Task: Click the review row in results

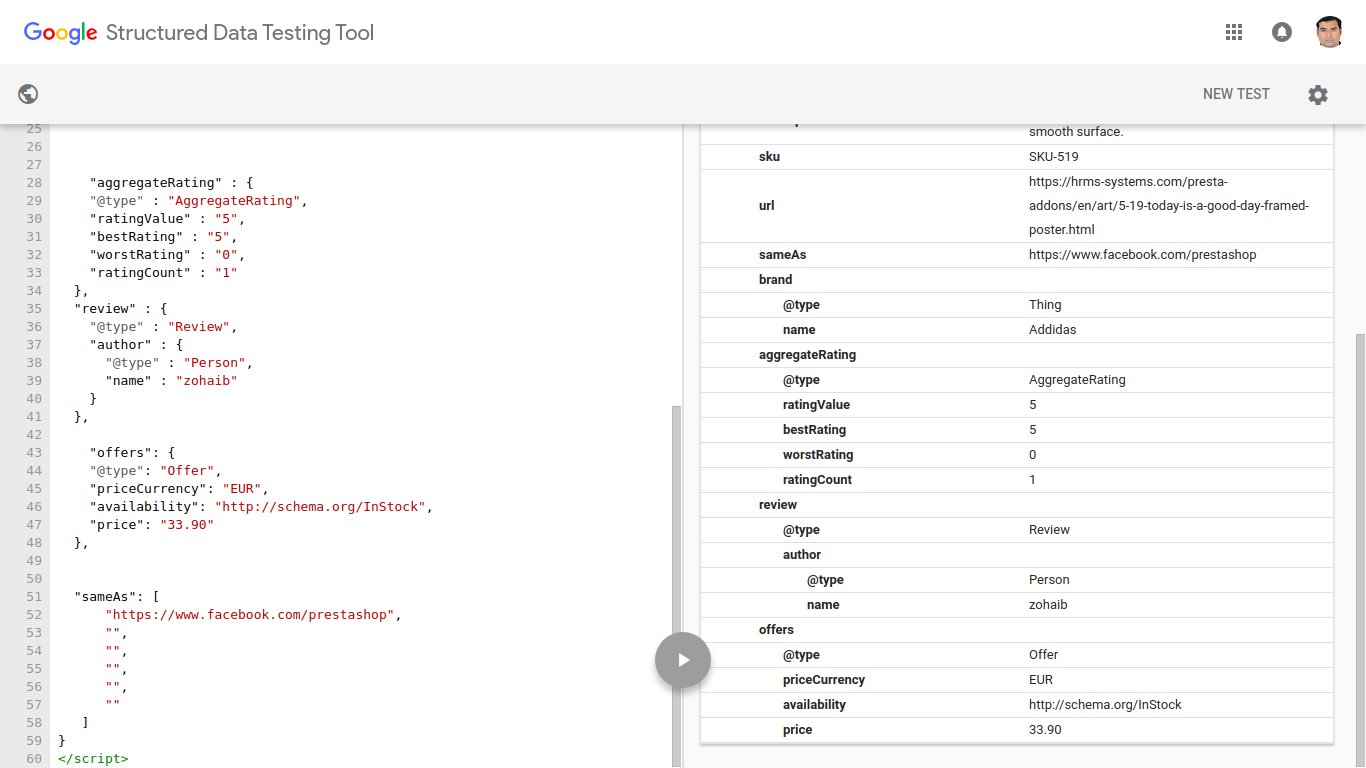Action: pyautogui.click(x=1016, y=505)
